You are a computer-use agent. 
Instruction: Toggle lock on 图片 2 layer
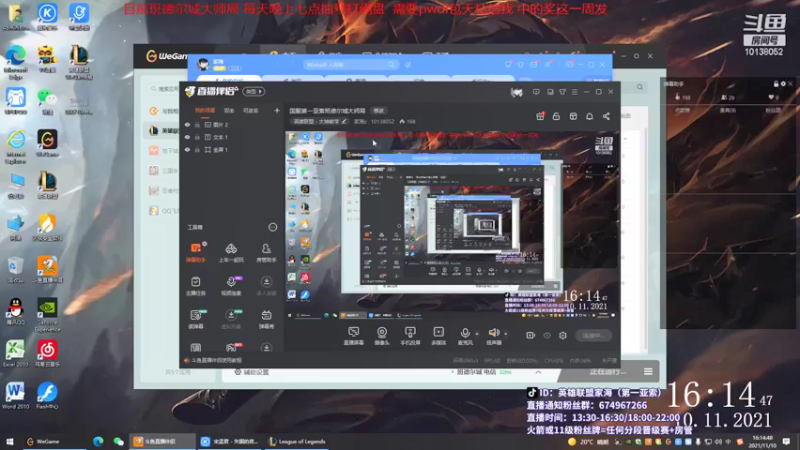click(x=197, y=124)
